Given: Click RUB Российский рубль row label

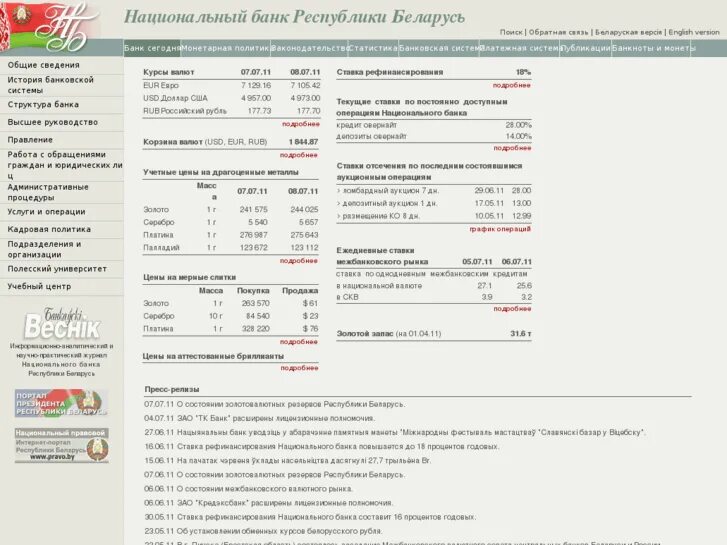Looking at the screenshot, I should [185, 111].
